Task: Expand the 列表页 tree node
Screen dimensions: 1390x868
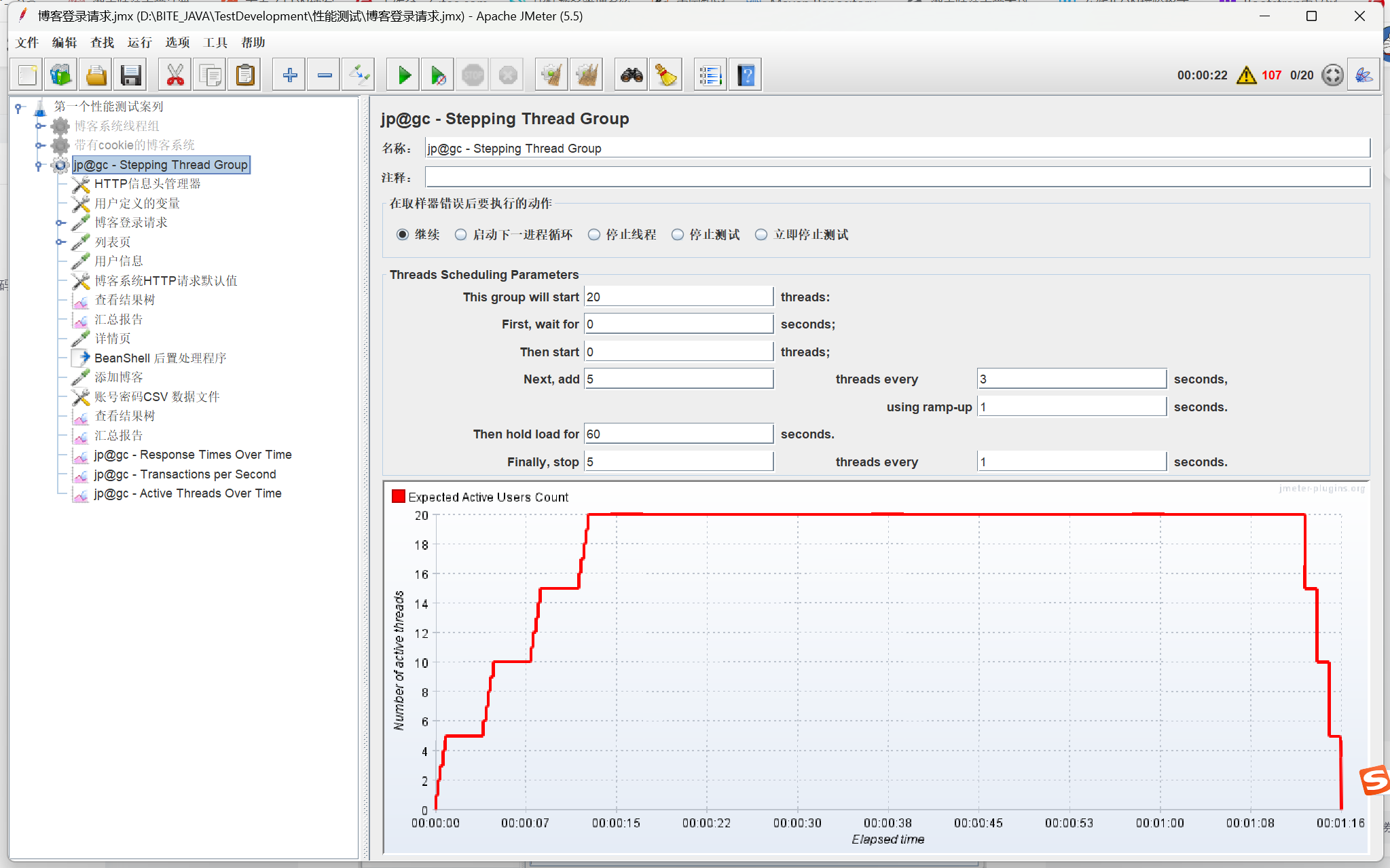Action: tap(60, 242)
